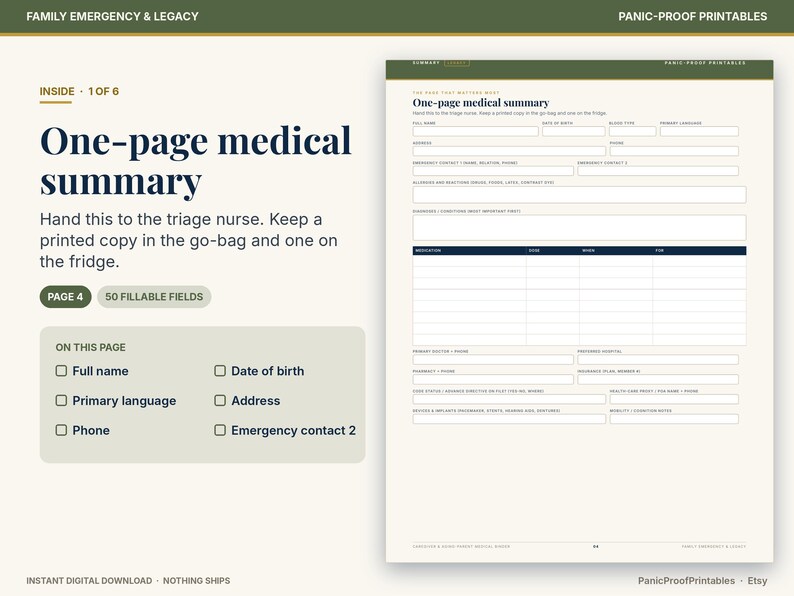The height and width of the screenshot is (596, 794).
Task: Click SUMMARY label in preview page header
Action: pyautogui.click(x=426, y=63)
